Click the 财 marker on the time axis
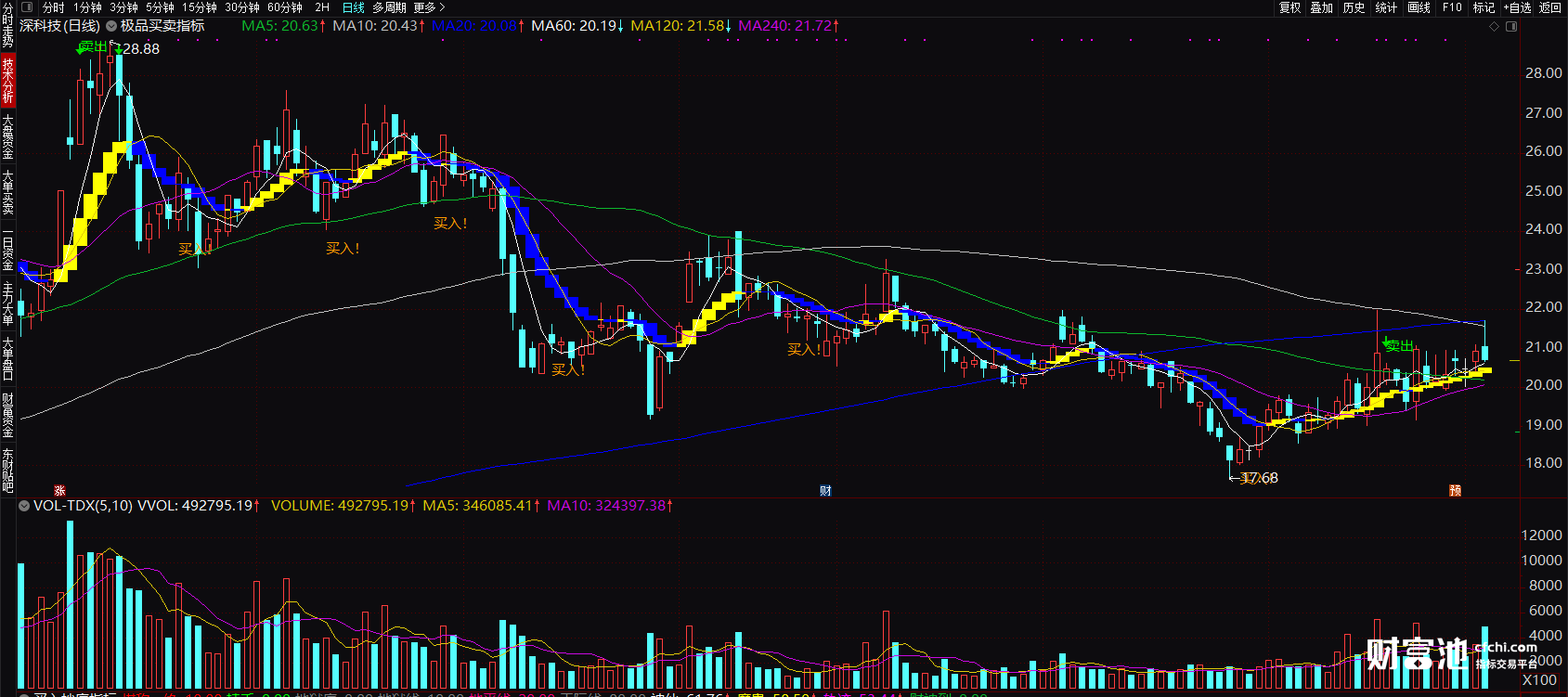The image size is (1568, 697). click(825, 491)
